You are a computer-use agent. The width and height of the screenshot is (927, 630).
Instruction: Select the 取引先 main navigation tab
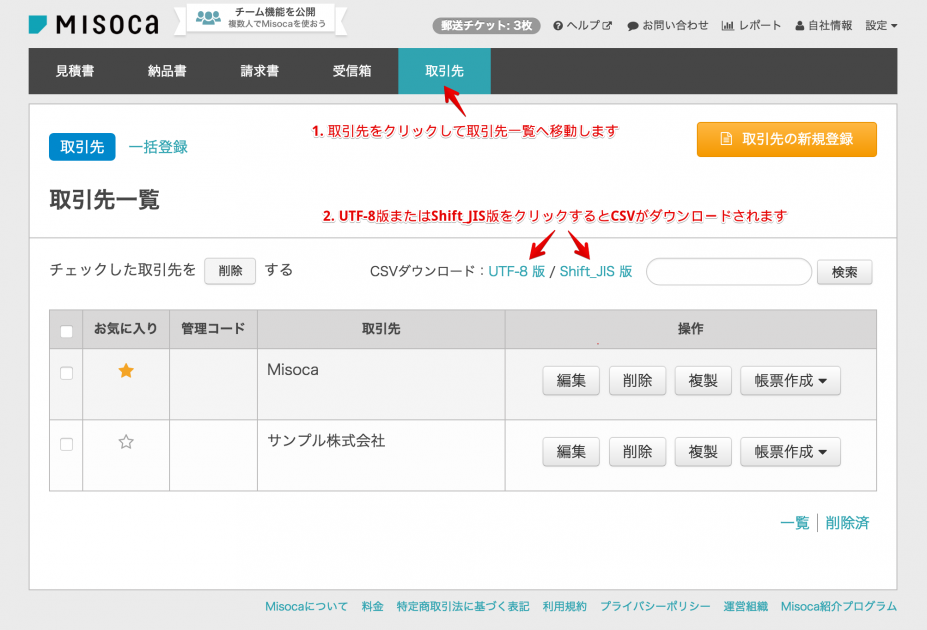[445, 71]
